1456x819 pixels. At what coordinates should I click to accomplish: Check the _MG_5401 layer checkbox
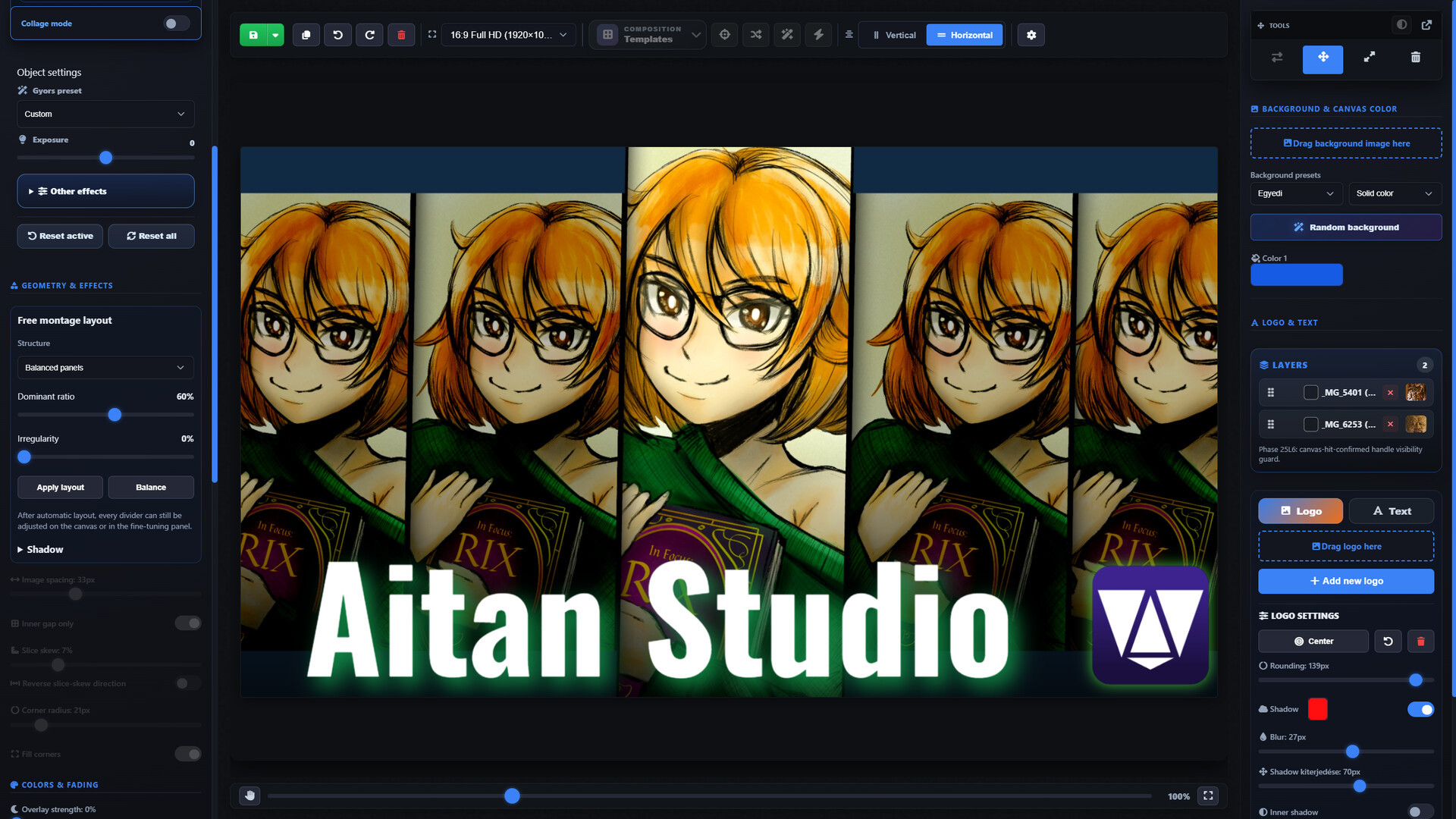click(1310, 393)
